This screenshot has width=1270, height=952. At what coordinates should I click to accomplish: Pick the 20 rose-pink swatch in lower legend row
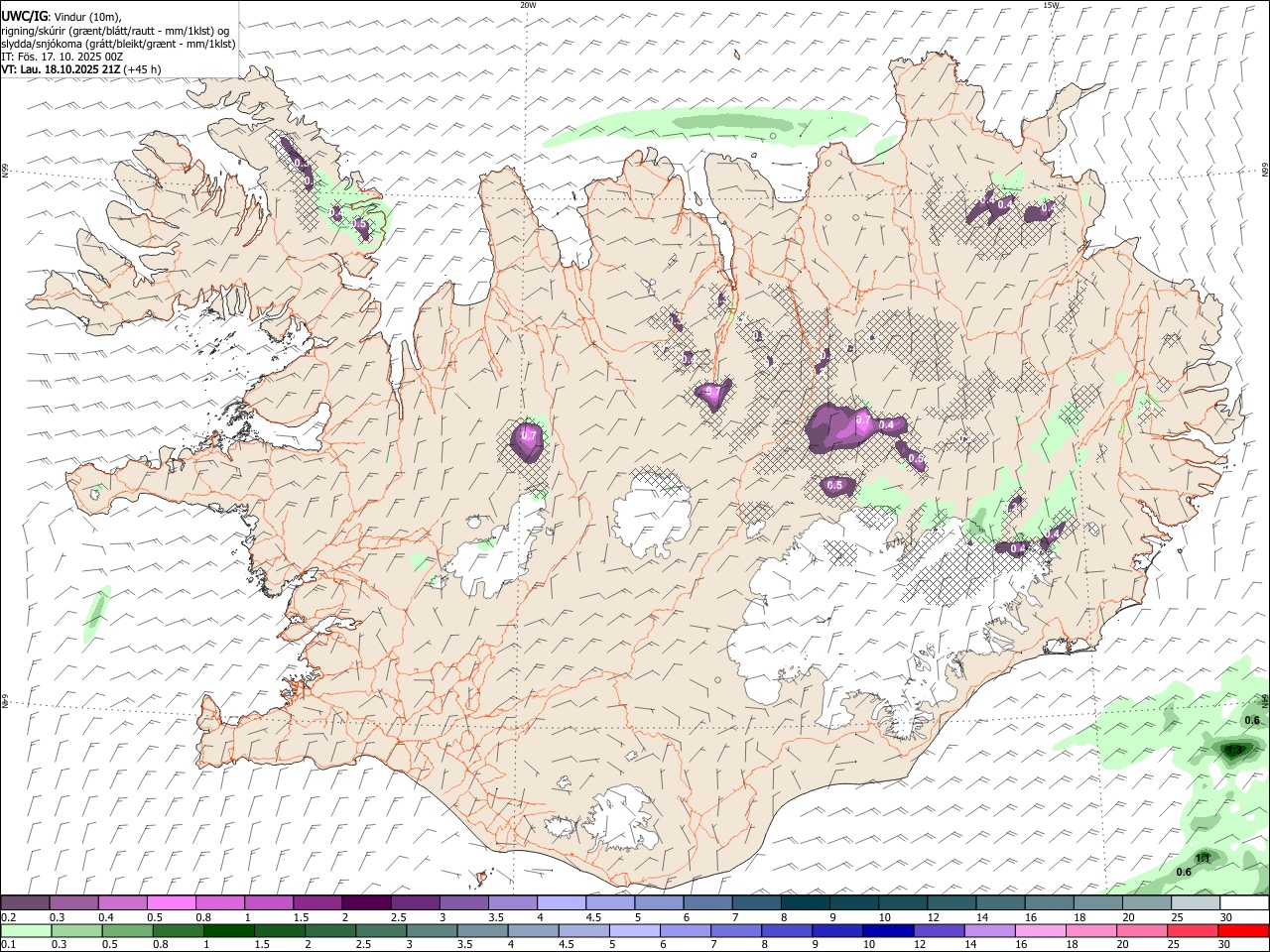click(x=1142, y=930)
